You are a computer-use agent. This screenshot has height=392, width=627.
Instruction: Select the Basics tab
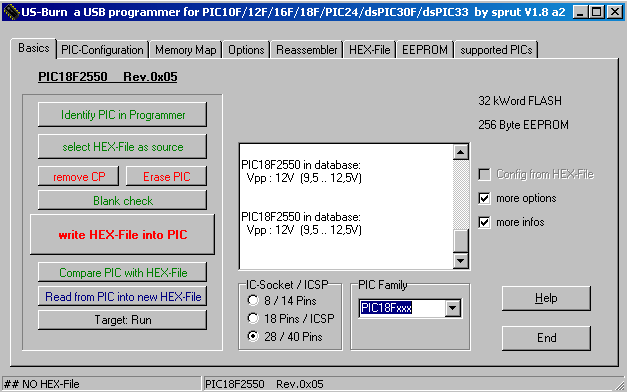34,48
